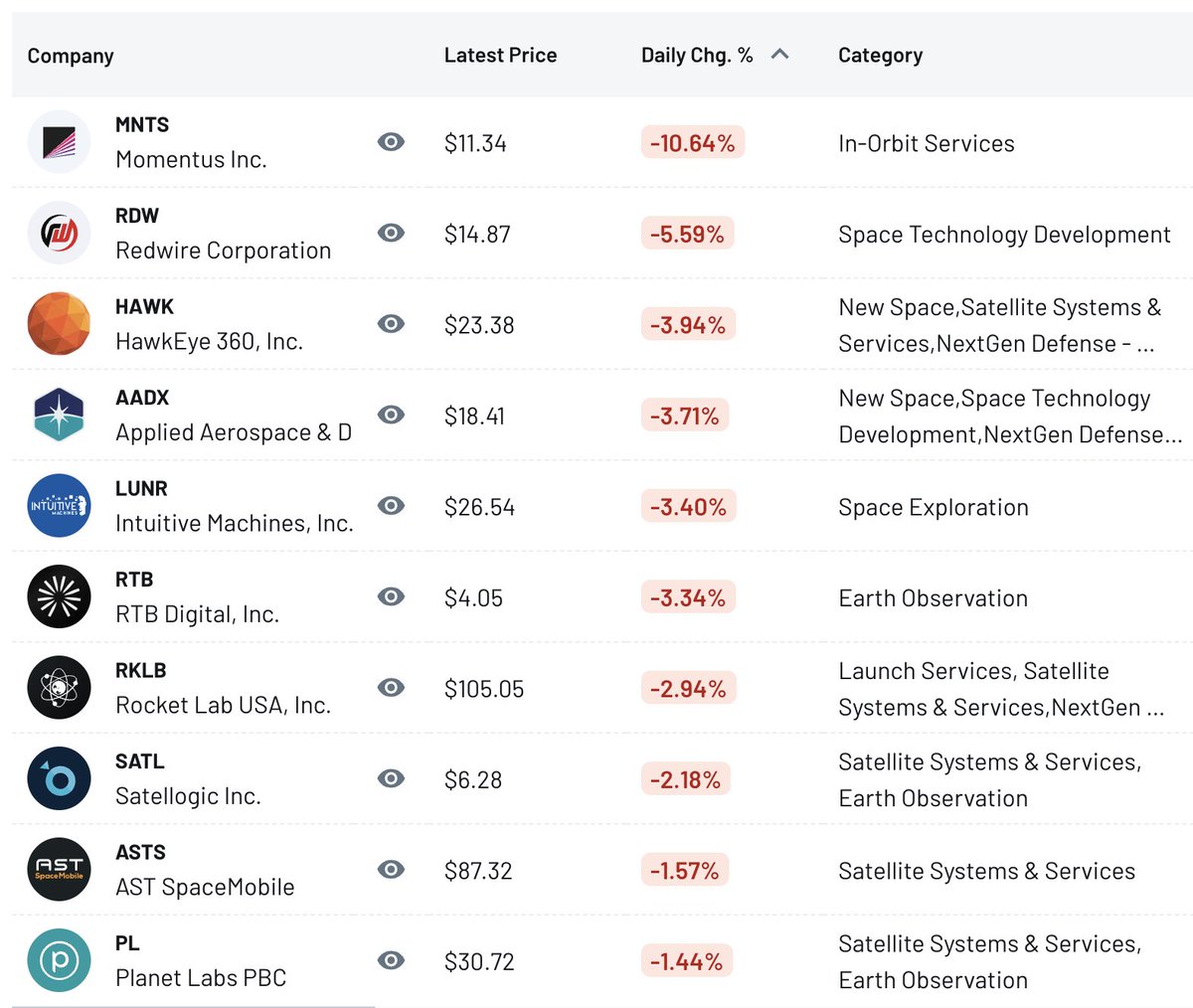Open the Satellogic Inc. company link

click(x=188, y=796)
